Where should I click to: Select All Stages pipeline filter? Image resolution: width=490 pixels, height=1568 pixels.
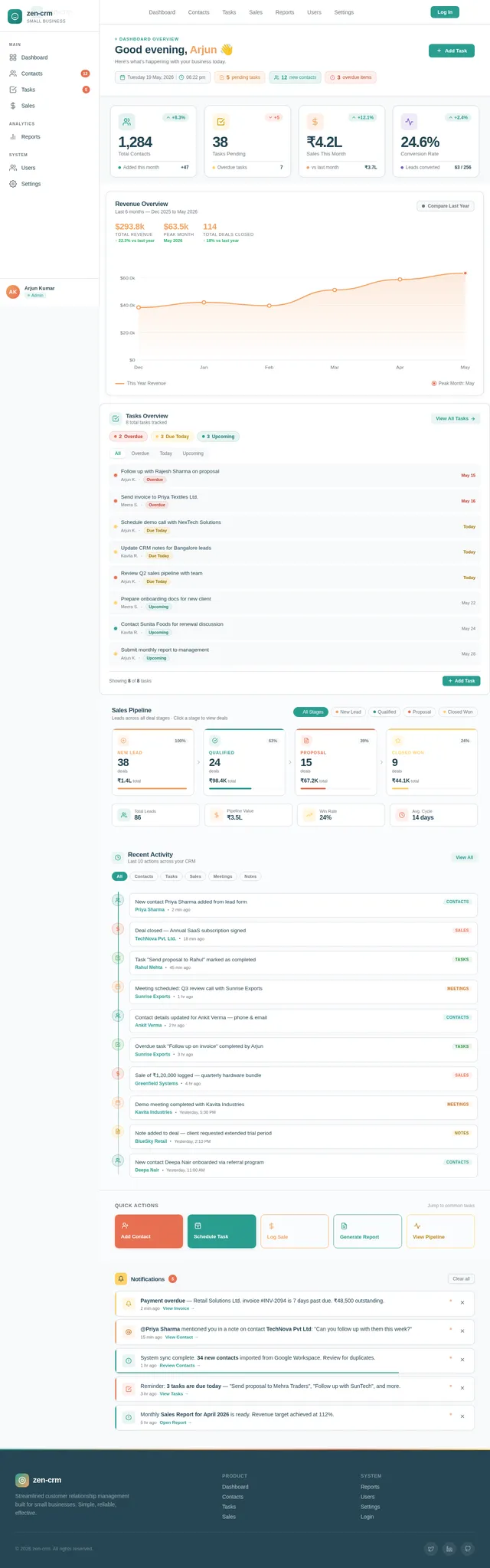click(x=311, y=712)
